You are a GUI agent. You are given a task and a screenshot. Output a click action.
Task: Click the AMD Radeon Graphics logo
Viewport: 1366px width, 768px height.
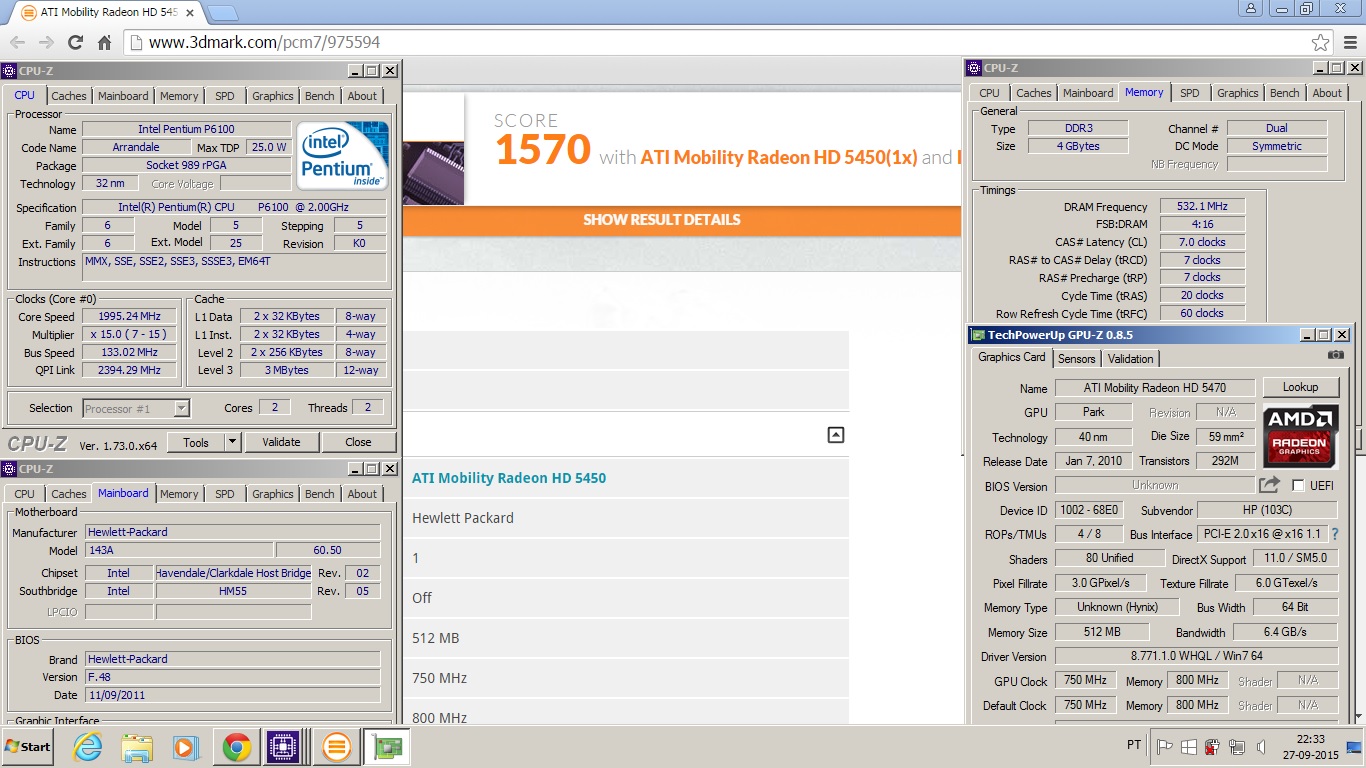click(x=1300, y=436)
